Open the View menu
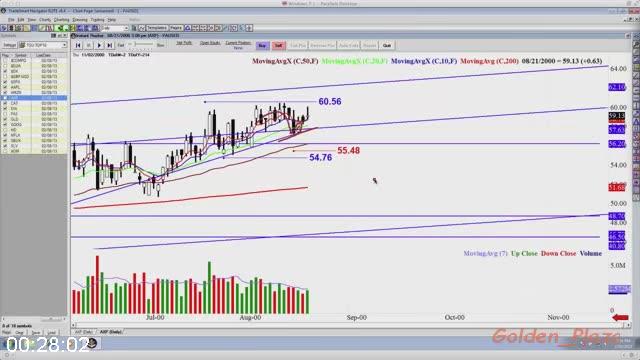640x360 pixels. 31,20
